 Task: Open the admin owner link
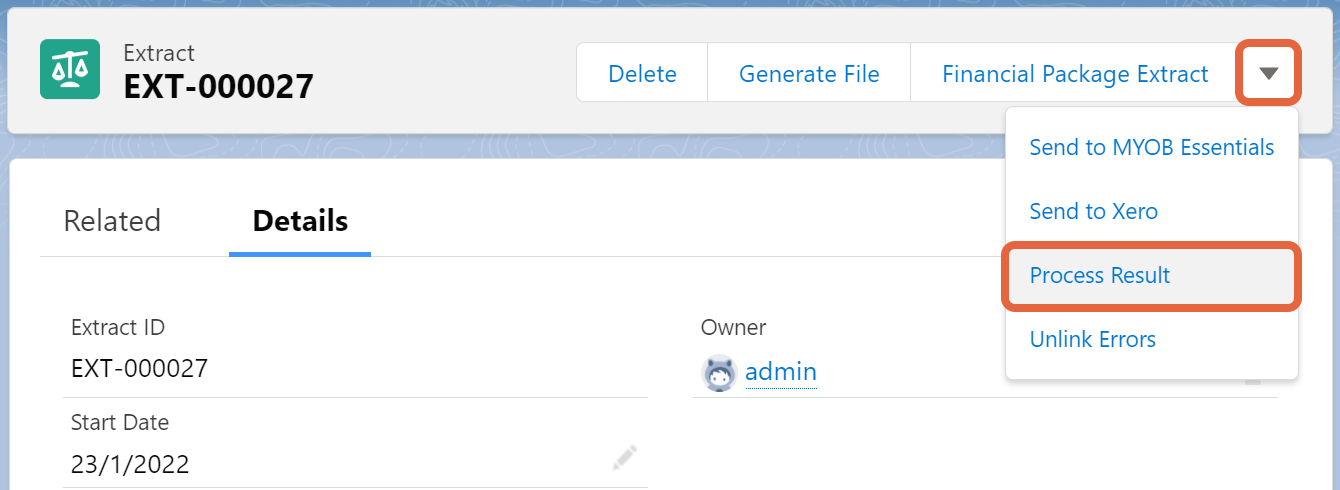(781, 373)
